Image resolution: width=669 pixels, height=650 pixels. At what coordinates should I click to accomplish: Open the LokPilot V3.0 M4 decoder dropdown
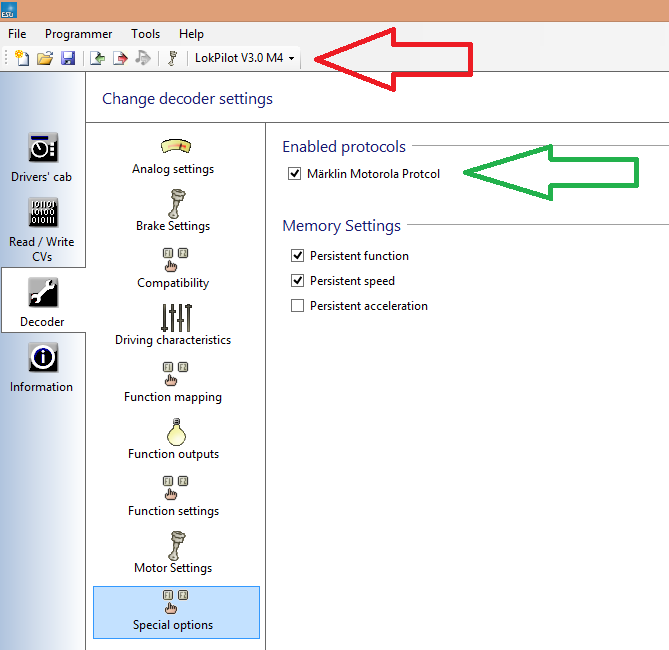click(x=244, y=58)
